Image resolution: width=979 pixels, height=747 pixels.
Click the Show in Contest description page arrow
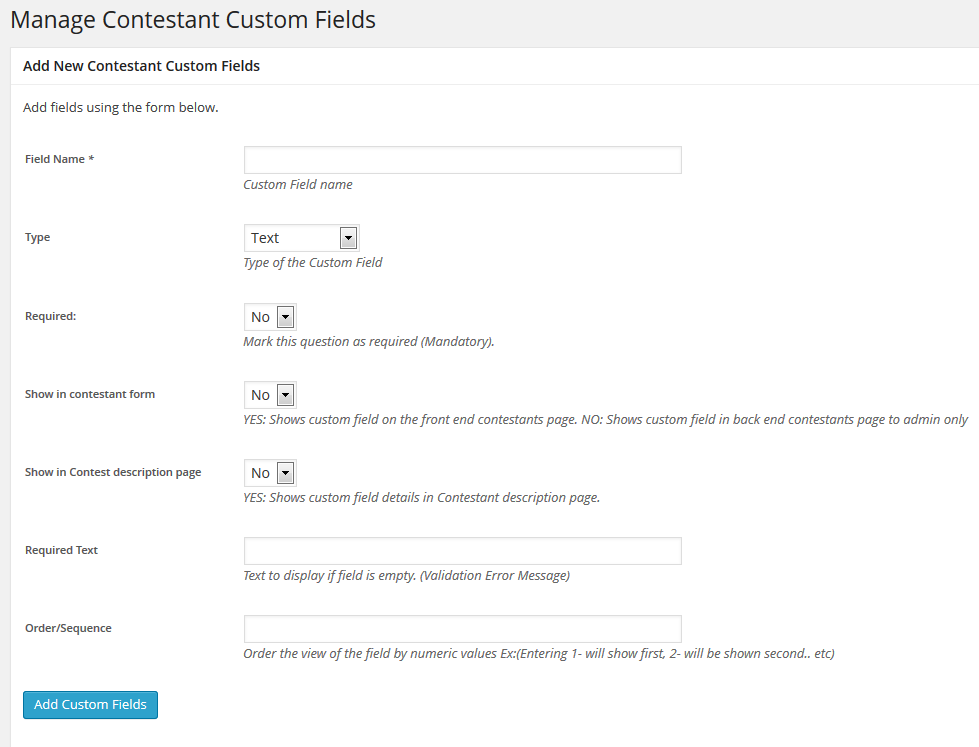[x=285, y=473]
